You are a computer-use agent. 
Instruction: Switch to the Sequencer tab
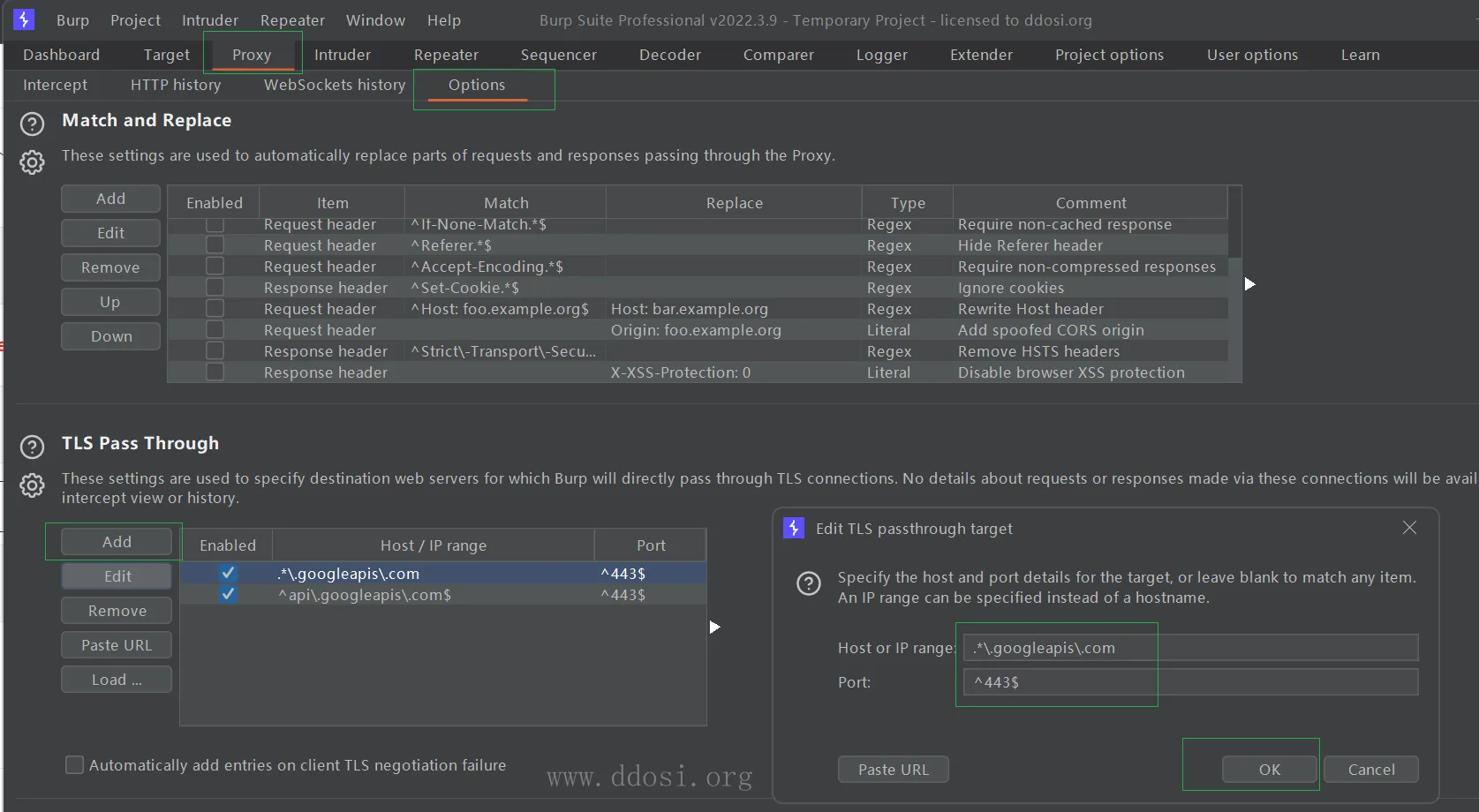click(x=559, y=55)
